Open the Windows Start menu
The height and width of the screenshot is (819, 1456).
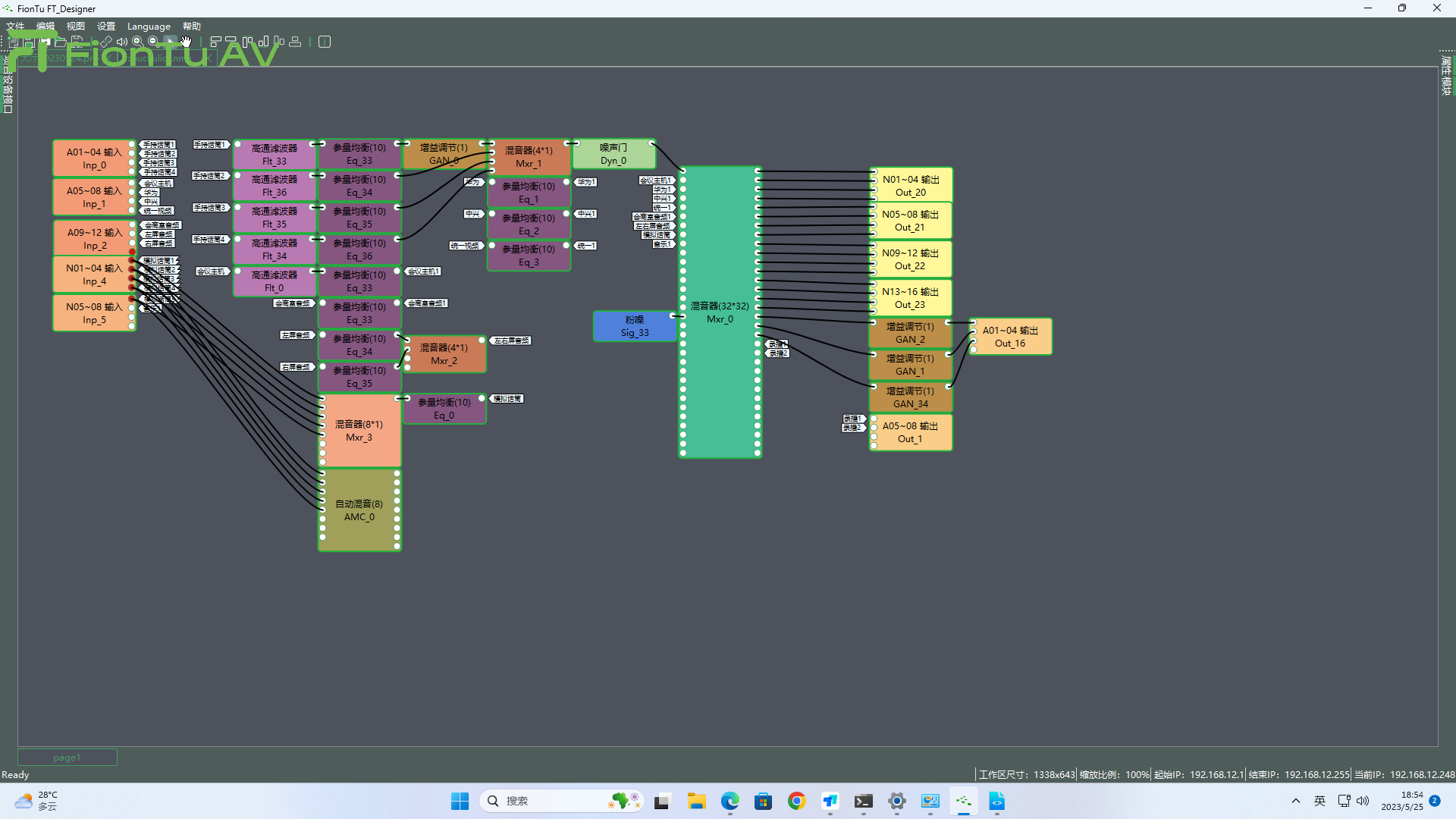460,801
